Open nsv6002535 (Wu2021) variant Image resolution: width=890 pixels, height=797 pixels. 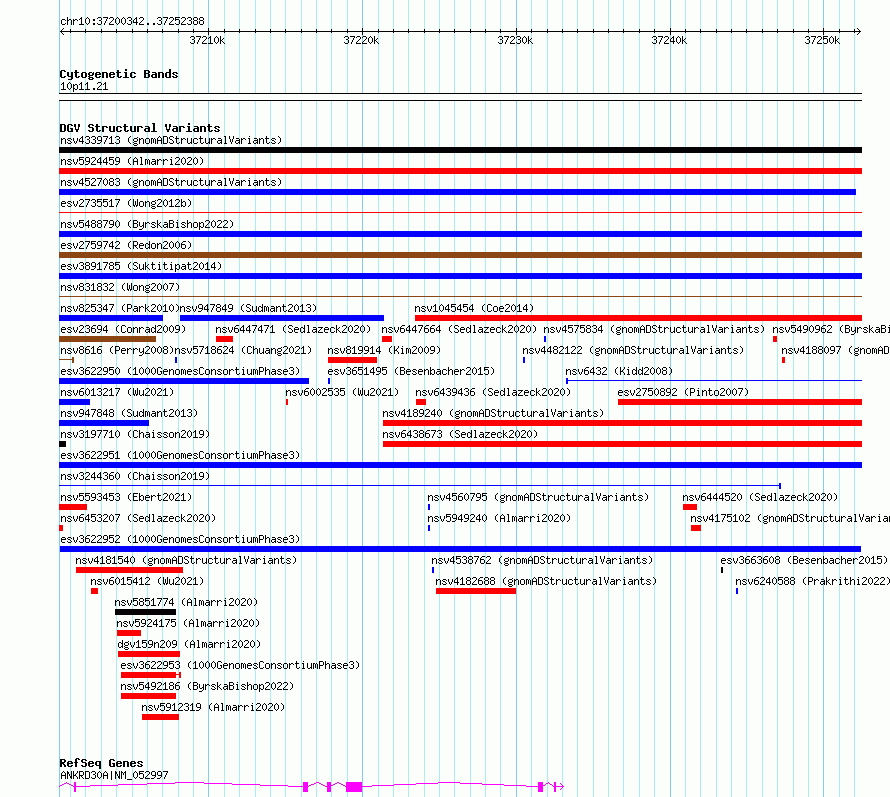point(342,392)
